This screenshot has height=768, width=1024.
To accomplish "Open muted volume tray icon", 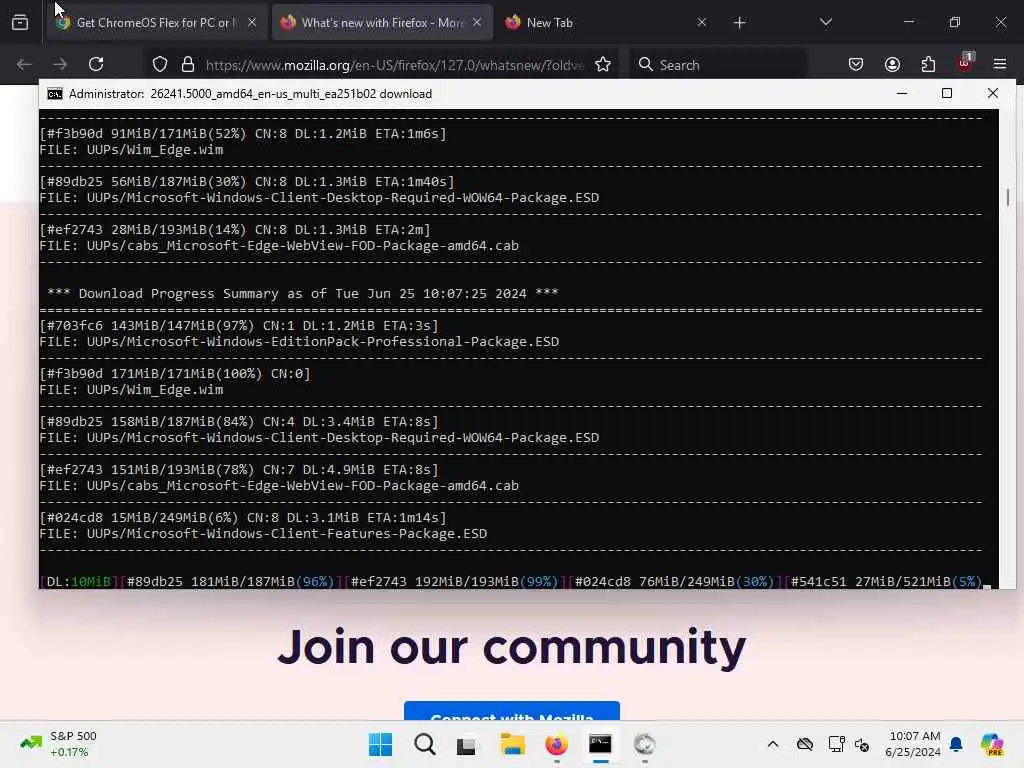I will 862,744.
